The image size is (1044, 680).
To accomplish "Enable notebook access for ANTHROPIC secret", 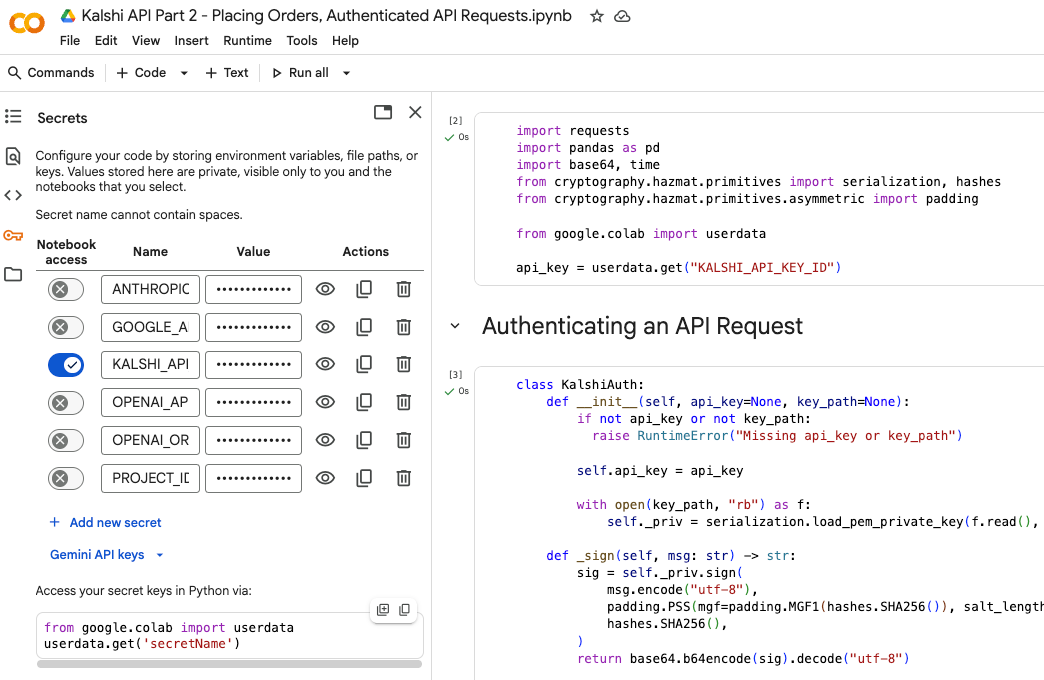I will [x=66, y=289].
